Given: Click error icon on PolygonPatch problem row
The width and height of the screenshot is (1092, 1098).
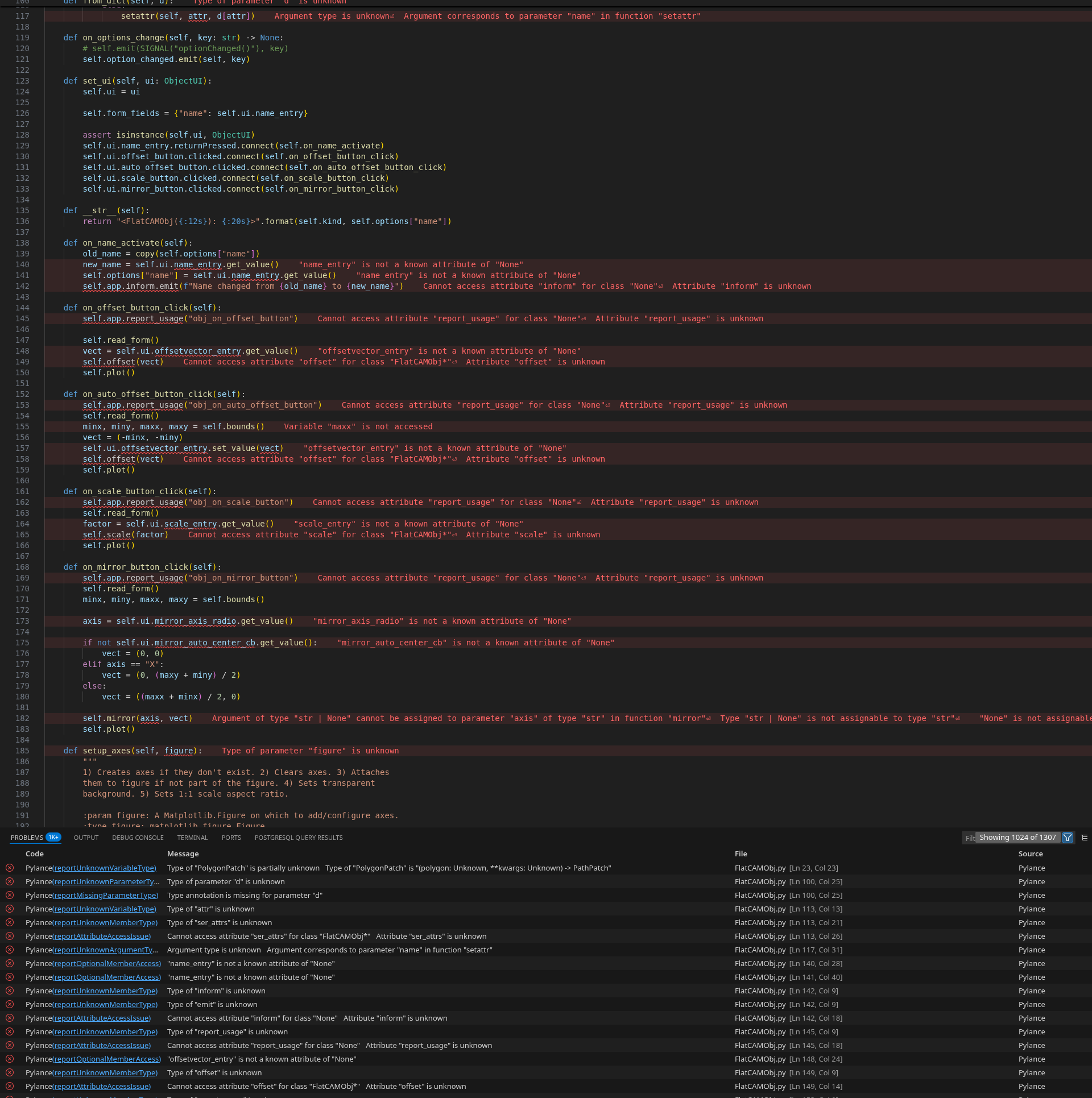Looking at the screenshot, I should [10, 868].
